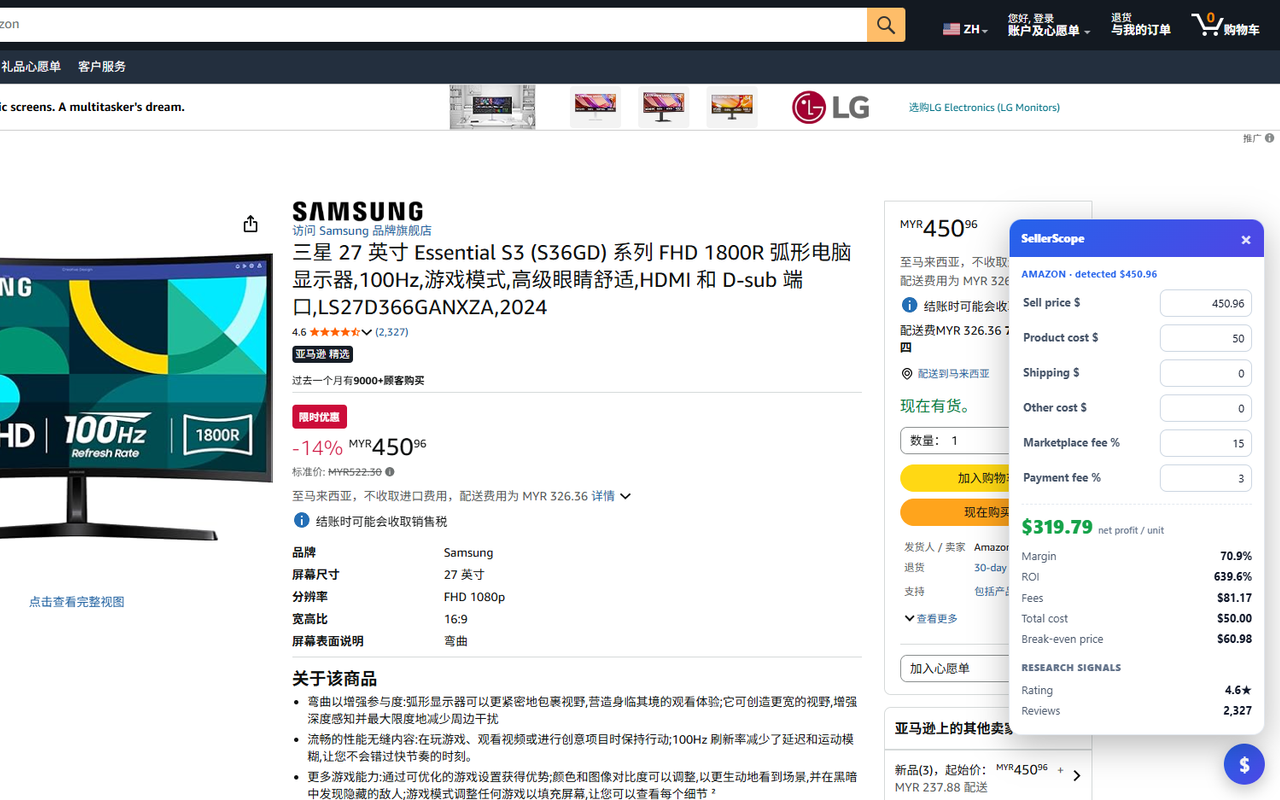Image resolution: width=1280 pixels, height=800 pixels.
Task: Open the third LG monitor thumbnail
Action: point(663,107)
